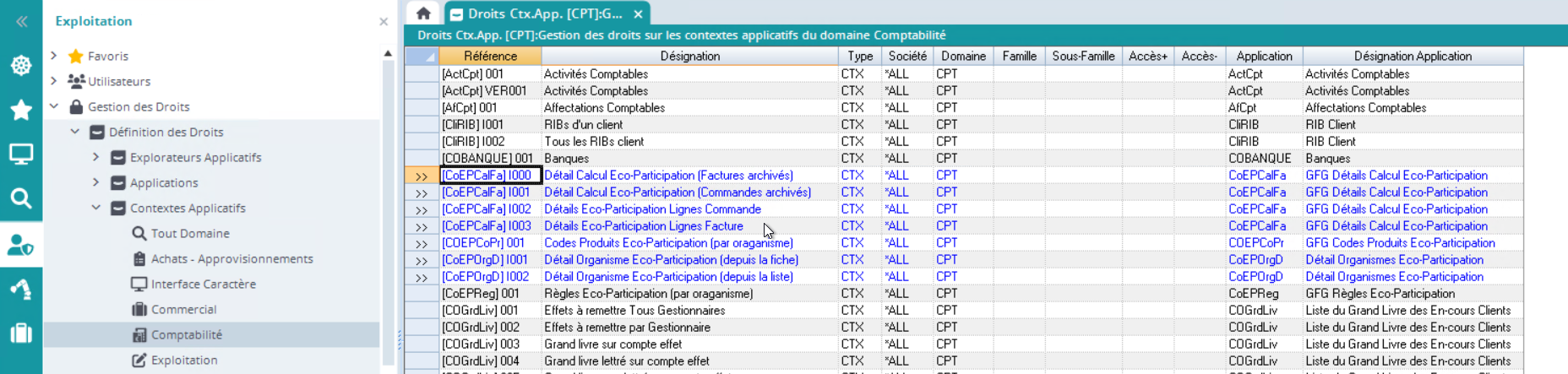
Task: Select 'Détails Eco-Participation Lignes Commande' cell
Action: [x=690, y=209]
